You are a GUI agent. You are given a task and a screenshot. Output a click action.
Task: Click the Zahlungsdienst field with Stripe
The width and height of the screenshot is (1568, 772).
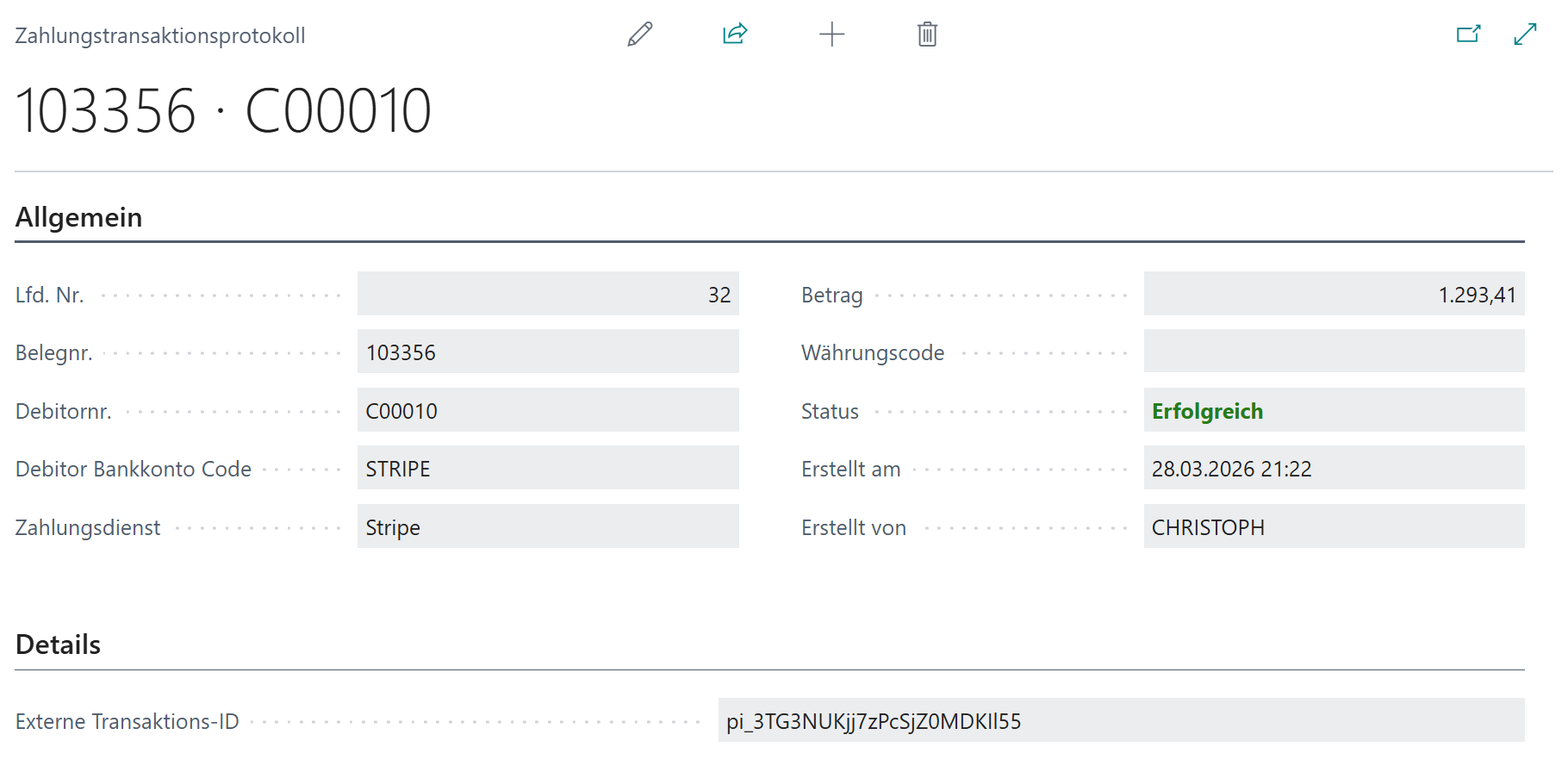point(548,527)
